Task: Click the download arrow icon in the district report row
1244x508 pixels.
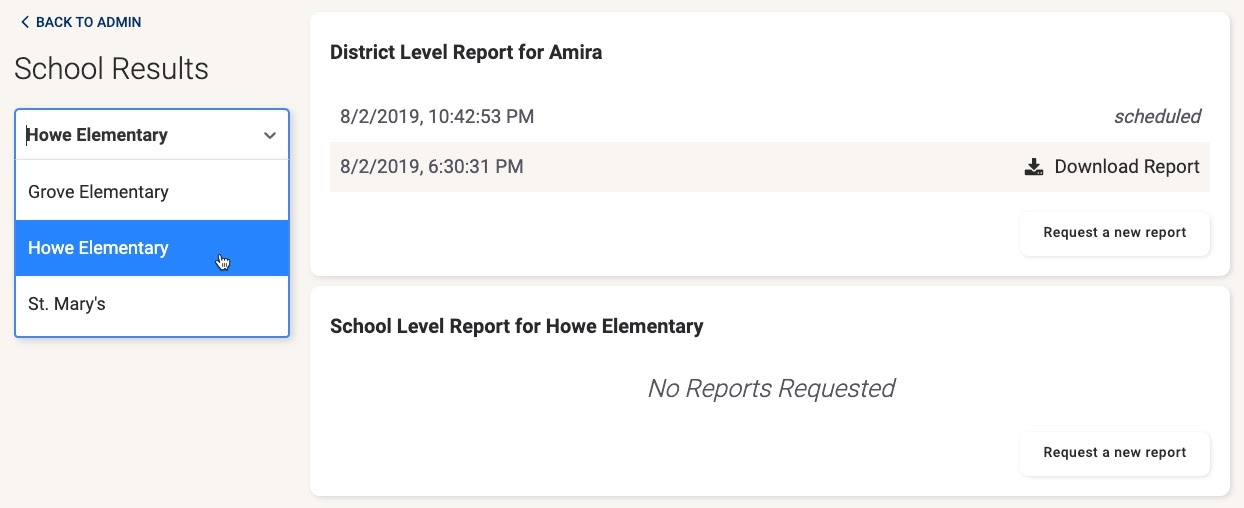Action: click(1034, 167)
